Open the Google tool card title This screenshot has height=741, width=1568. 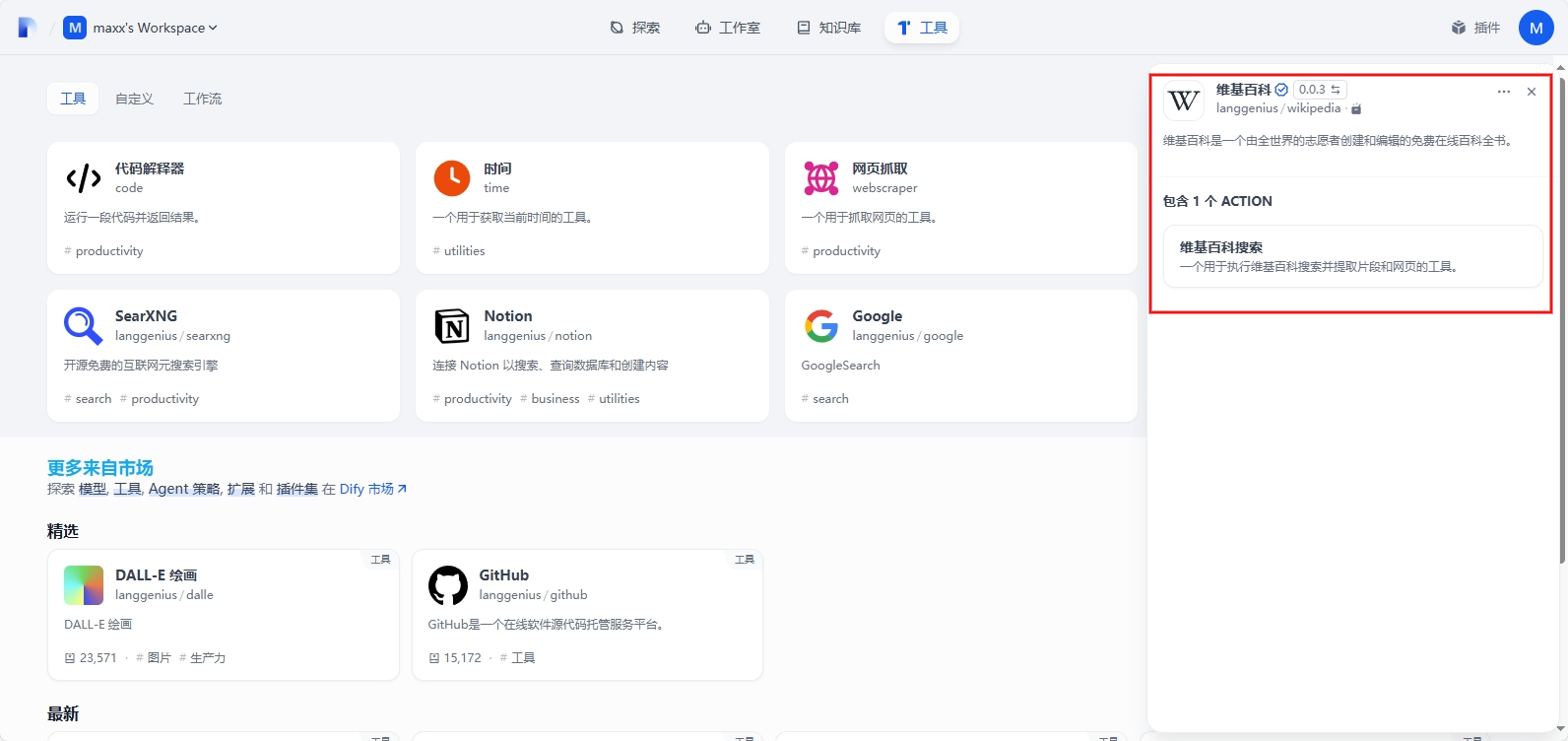pyautogui.click(x=878, y=316)
